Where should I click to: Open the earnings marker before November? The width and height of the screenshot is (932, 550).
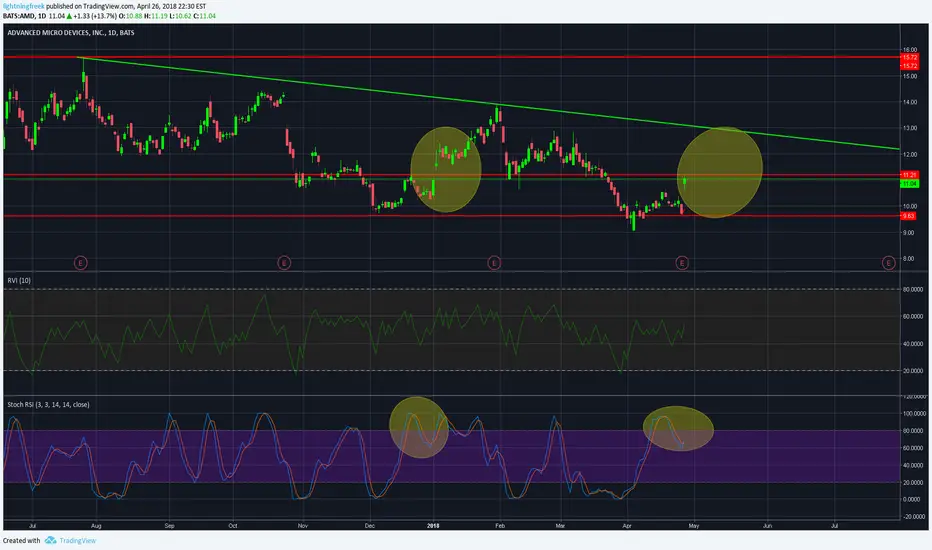[x=284, y=262]
